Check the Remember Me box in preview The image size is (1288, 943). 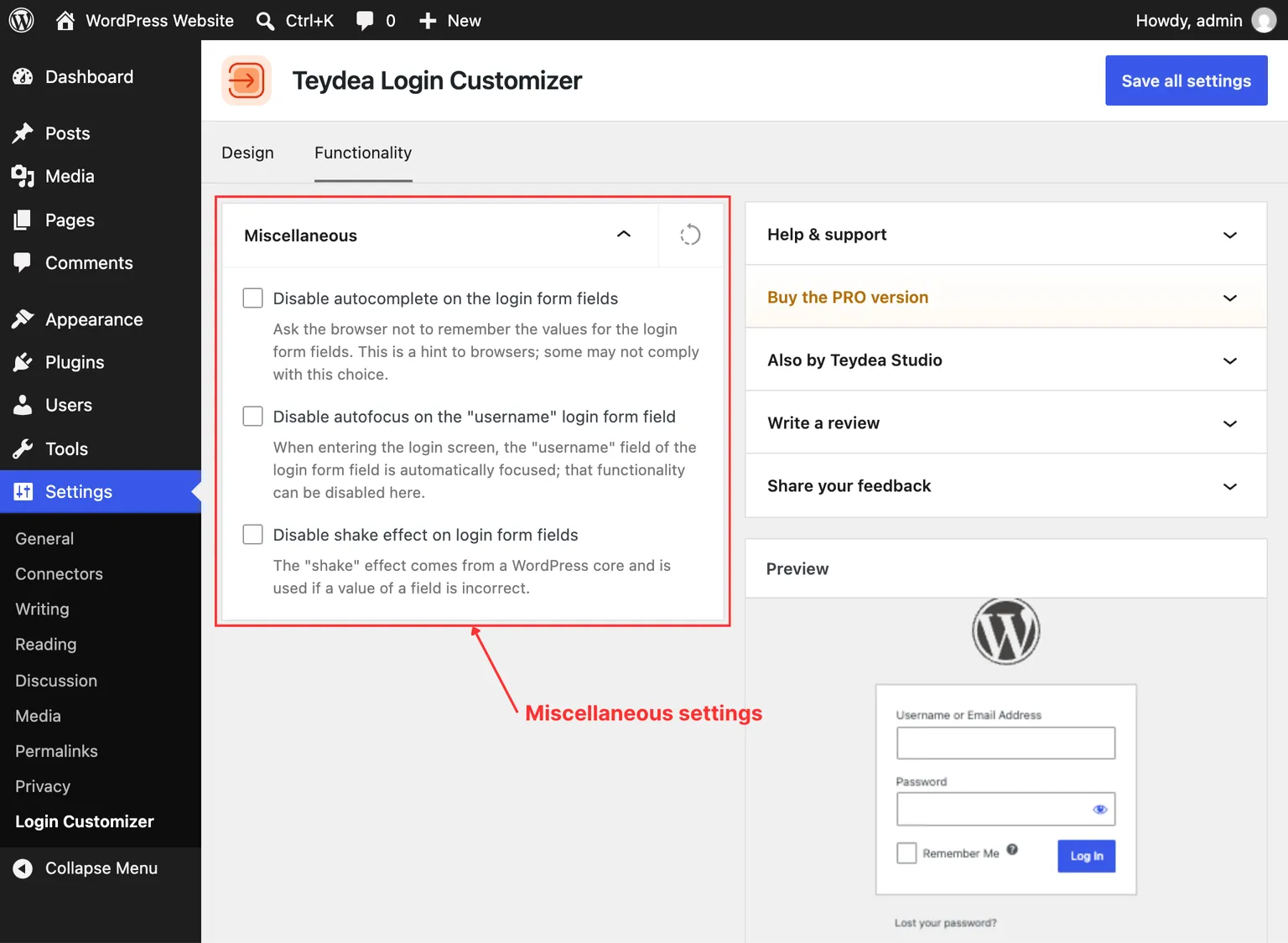(x=906, y=853)
